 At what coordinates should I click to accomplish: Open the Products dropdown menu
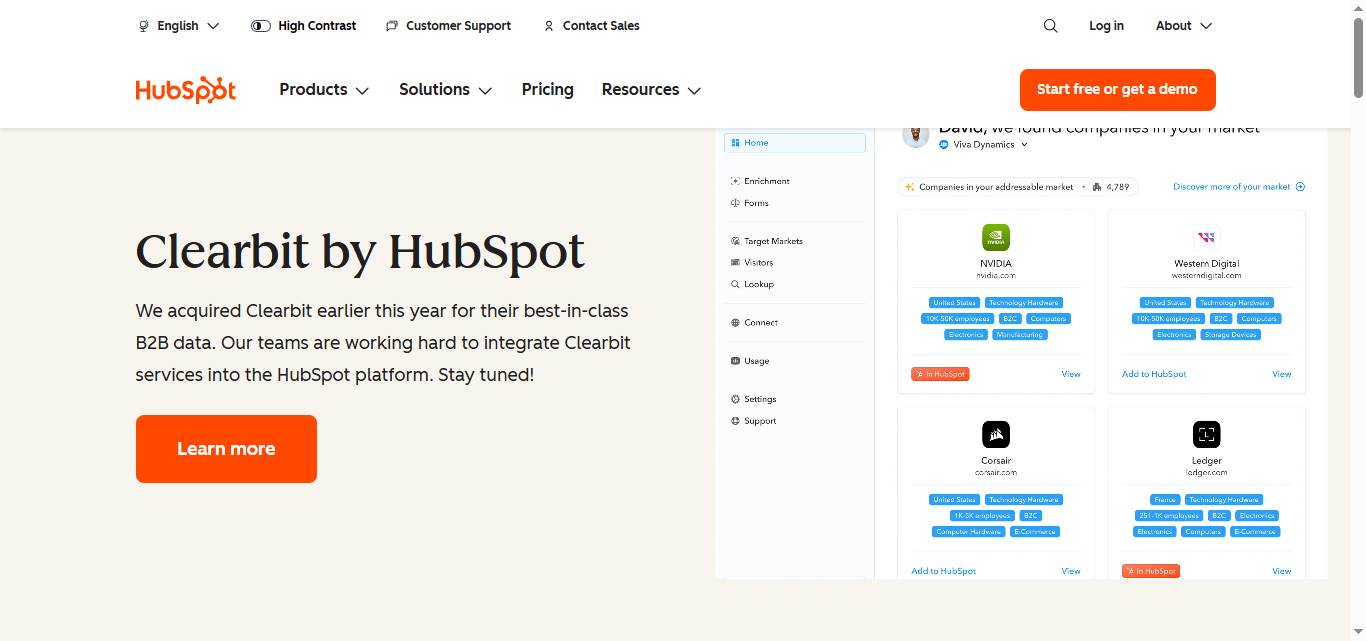(323, 90)
